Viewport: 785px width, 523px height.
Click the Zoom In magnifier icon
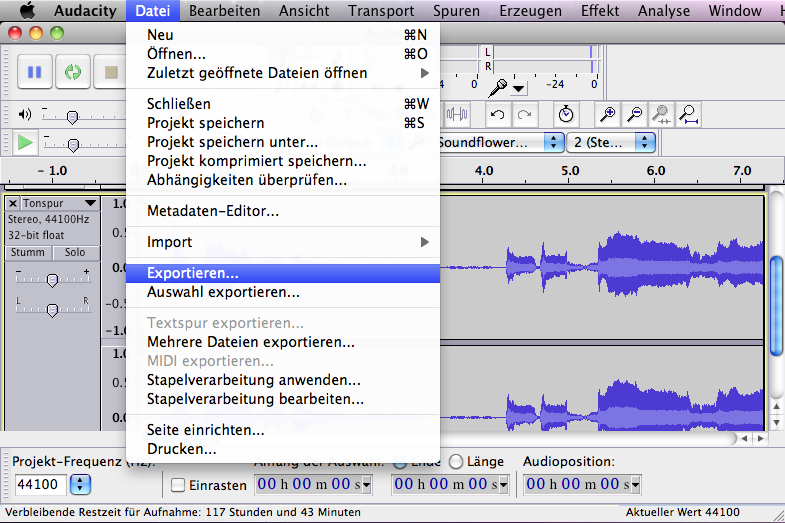tap(607, 114)
